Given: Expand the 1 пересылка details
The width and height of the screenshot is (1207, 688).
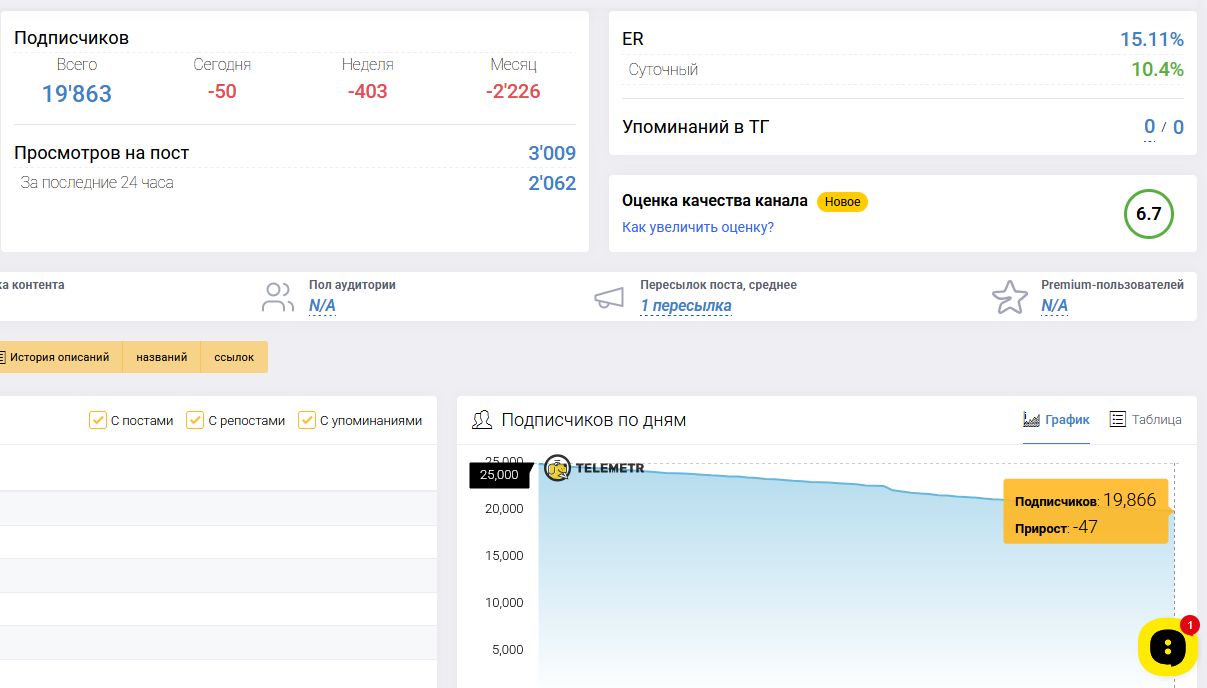Looking at the screenshot, I should (x=685, y=306).
